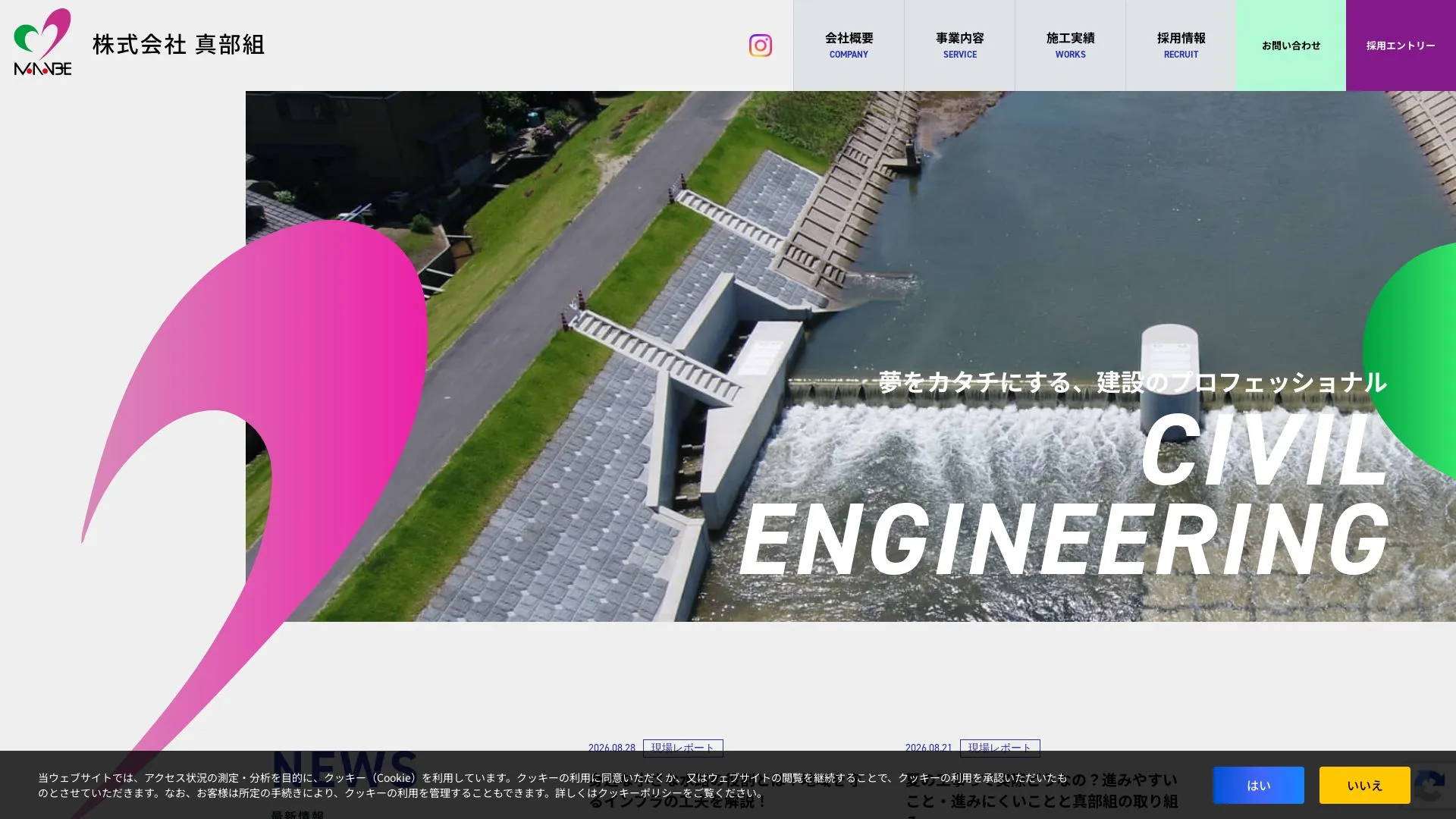Image resolution: width=1456 pixels, height=819 pixels.
Task: Click the 2026.08.21 news date
Action: coord(928,748)
